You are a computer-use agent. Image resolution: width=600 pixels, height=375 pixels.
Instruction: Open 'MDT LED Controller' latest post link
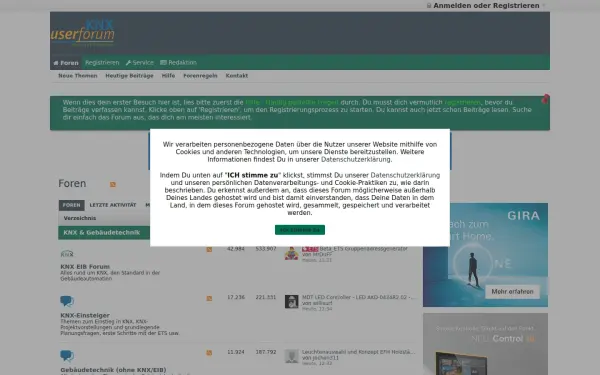pyautogui.click(x=358, y=297)
